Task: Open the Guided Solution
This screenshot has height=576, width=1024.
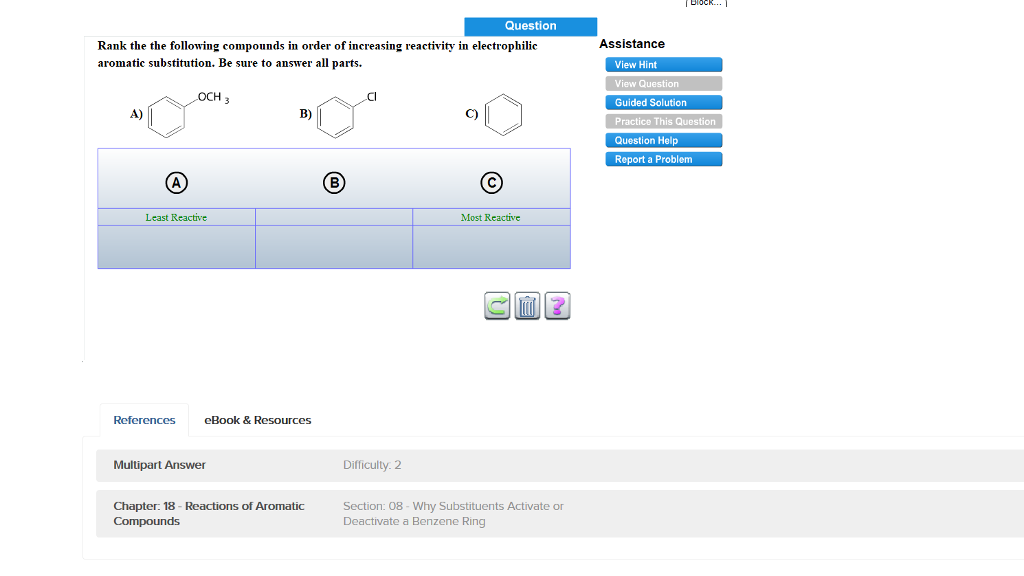Action: point(663,102)
